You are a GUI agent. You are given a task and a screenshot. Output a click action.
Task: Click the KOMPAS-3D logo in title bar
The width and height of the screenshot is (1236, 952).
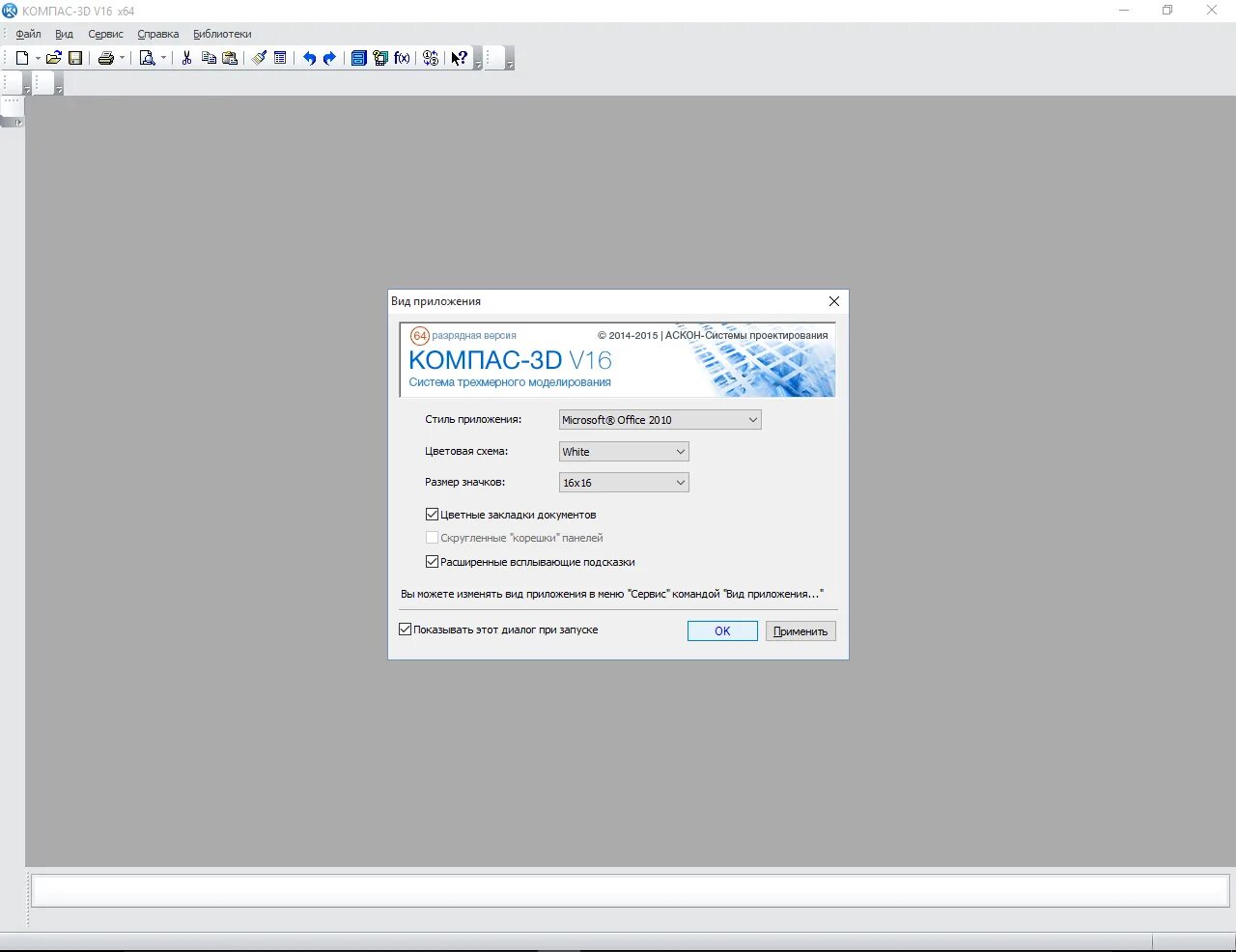[10, 11]
